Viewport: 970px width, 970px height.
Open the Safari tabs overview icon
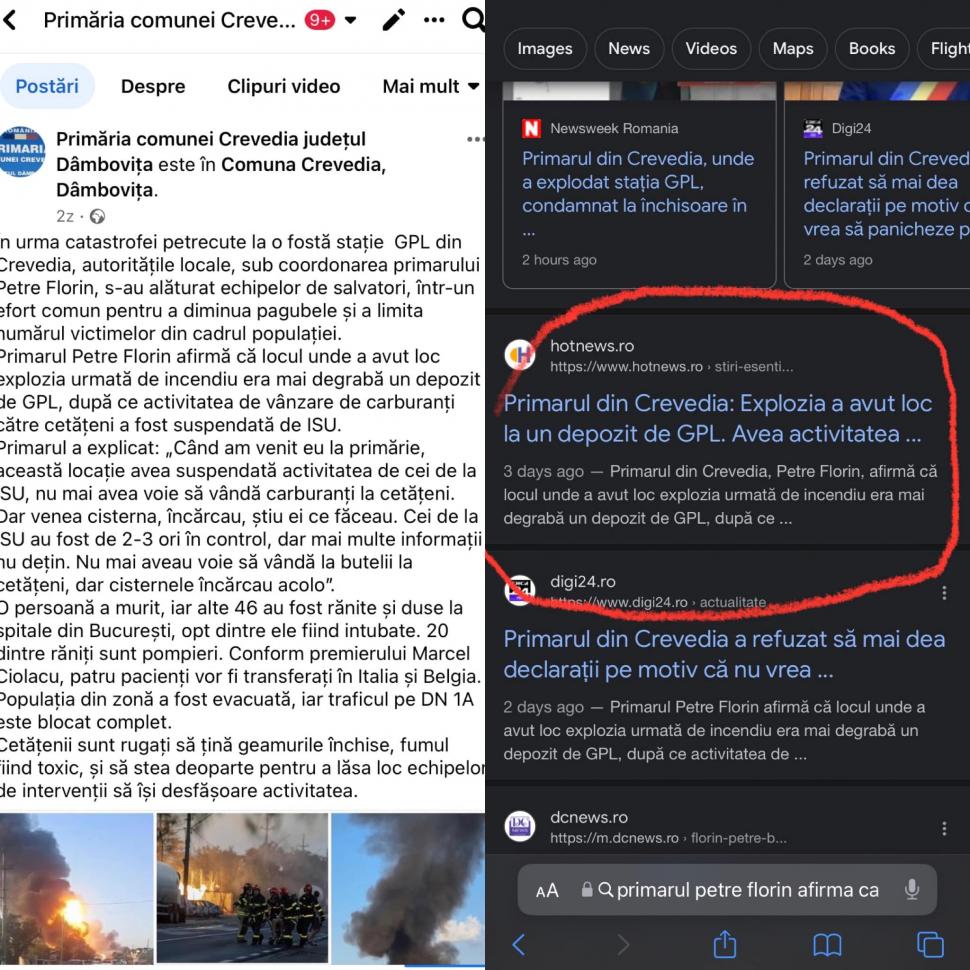pos(930,945)
